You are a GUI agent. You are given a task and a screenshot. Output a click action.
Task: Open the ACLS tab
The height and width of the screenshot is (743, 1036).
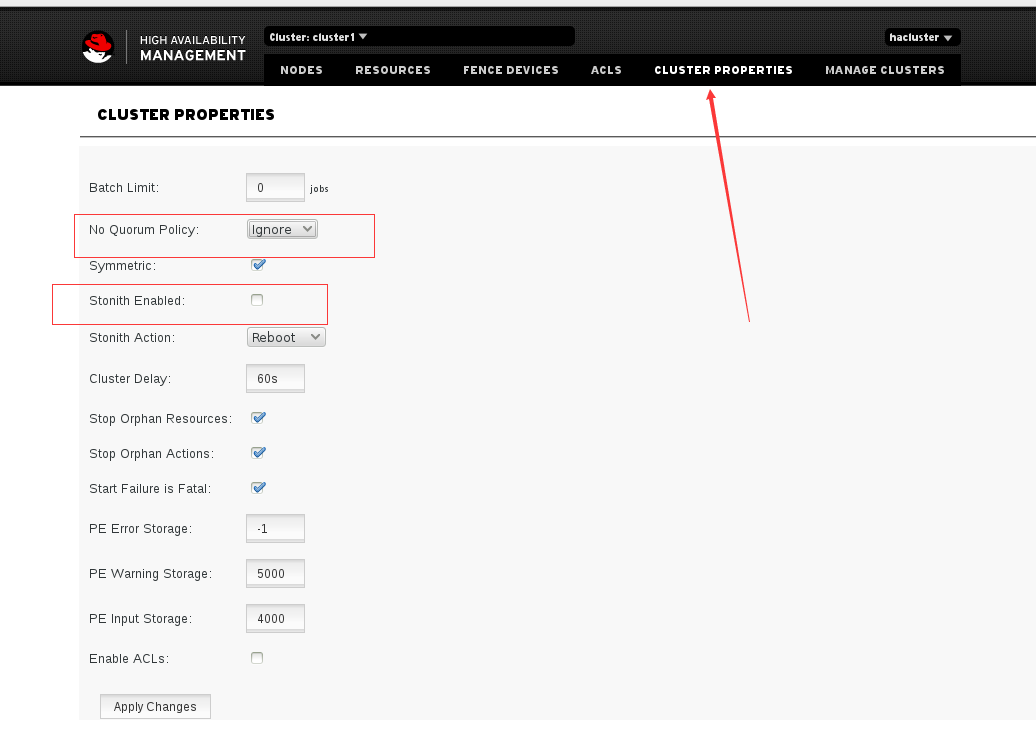click(606, 70)
